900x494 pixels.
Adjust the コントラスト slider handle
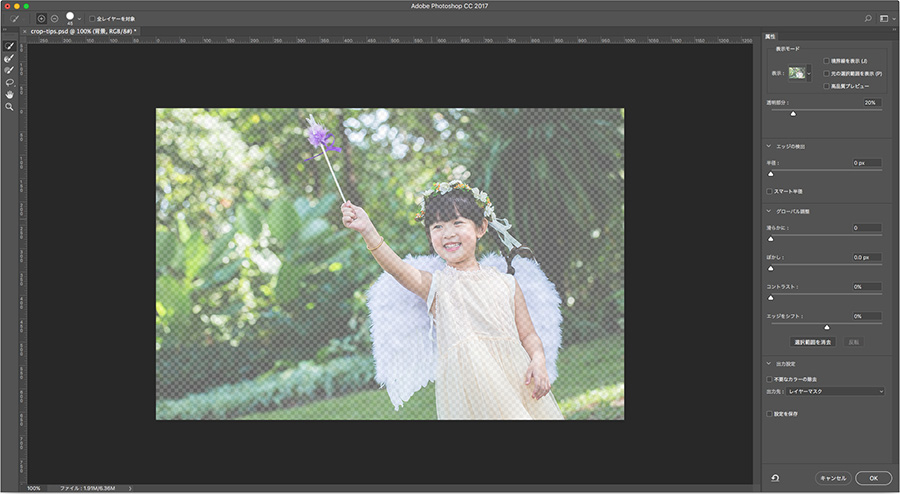coord(771,298)
